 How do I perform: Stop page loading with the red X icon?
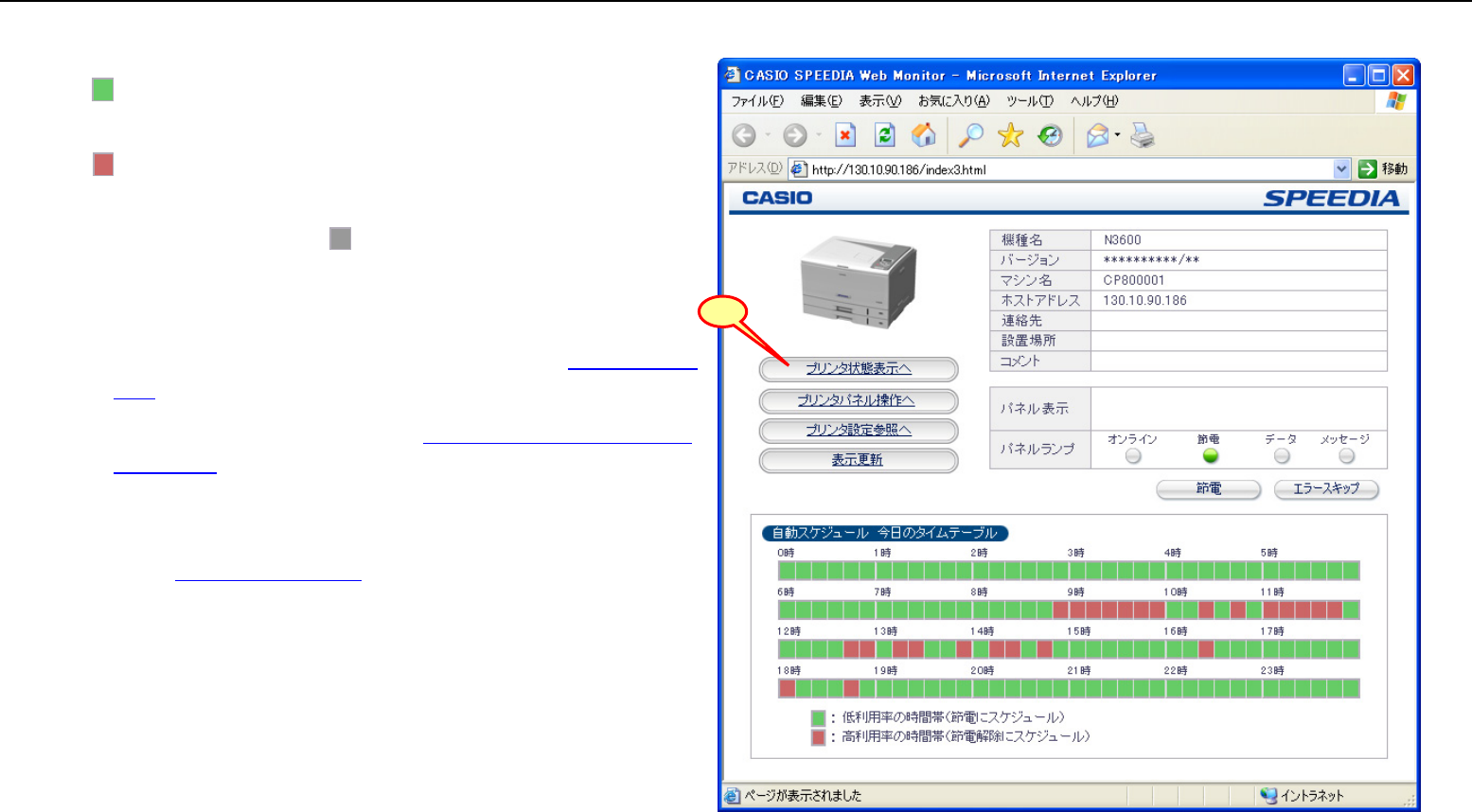[845, 136]
